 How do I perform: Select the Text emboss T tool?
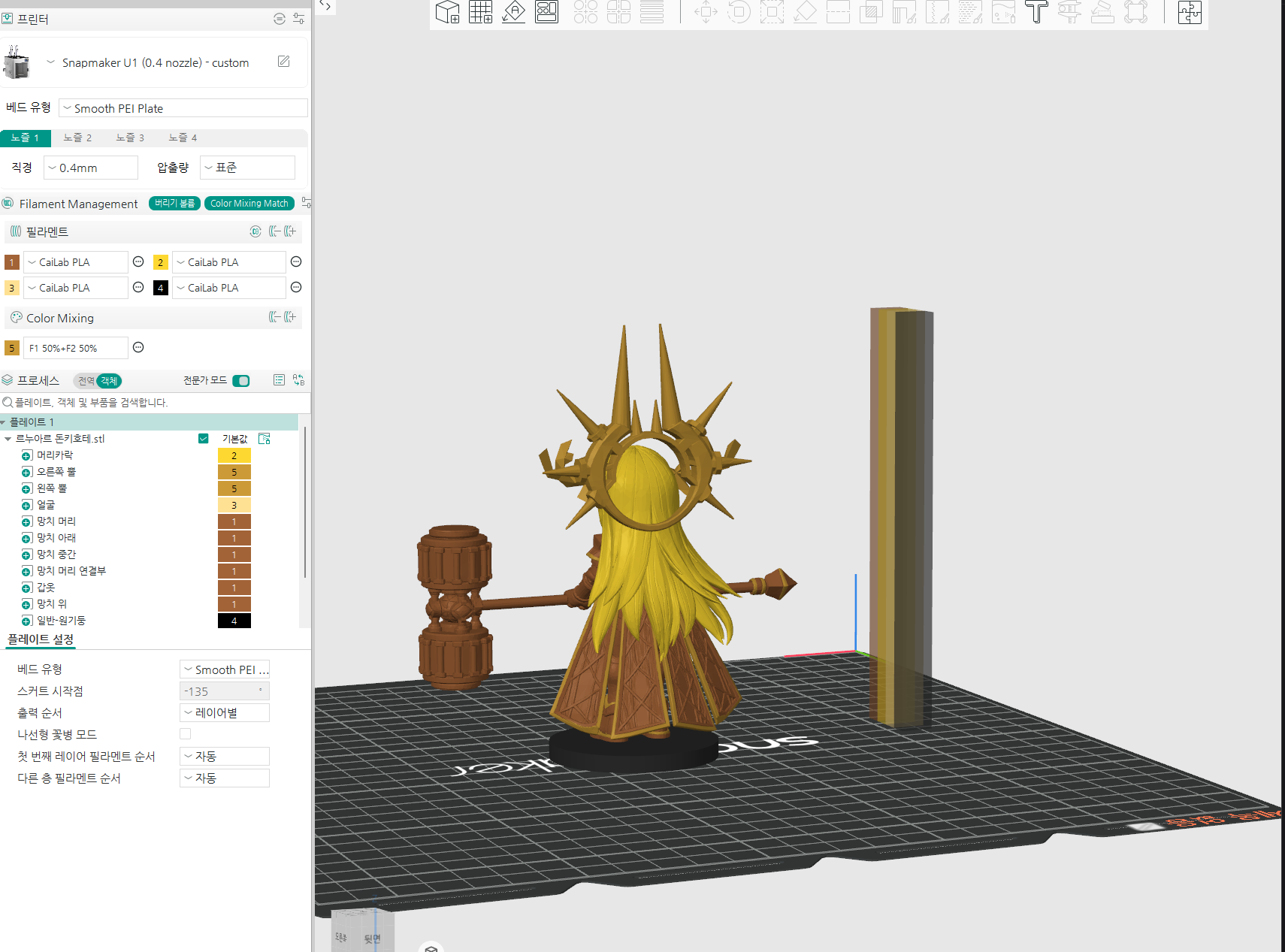1036,12
